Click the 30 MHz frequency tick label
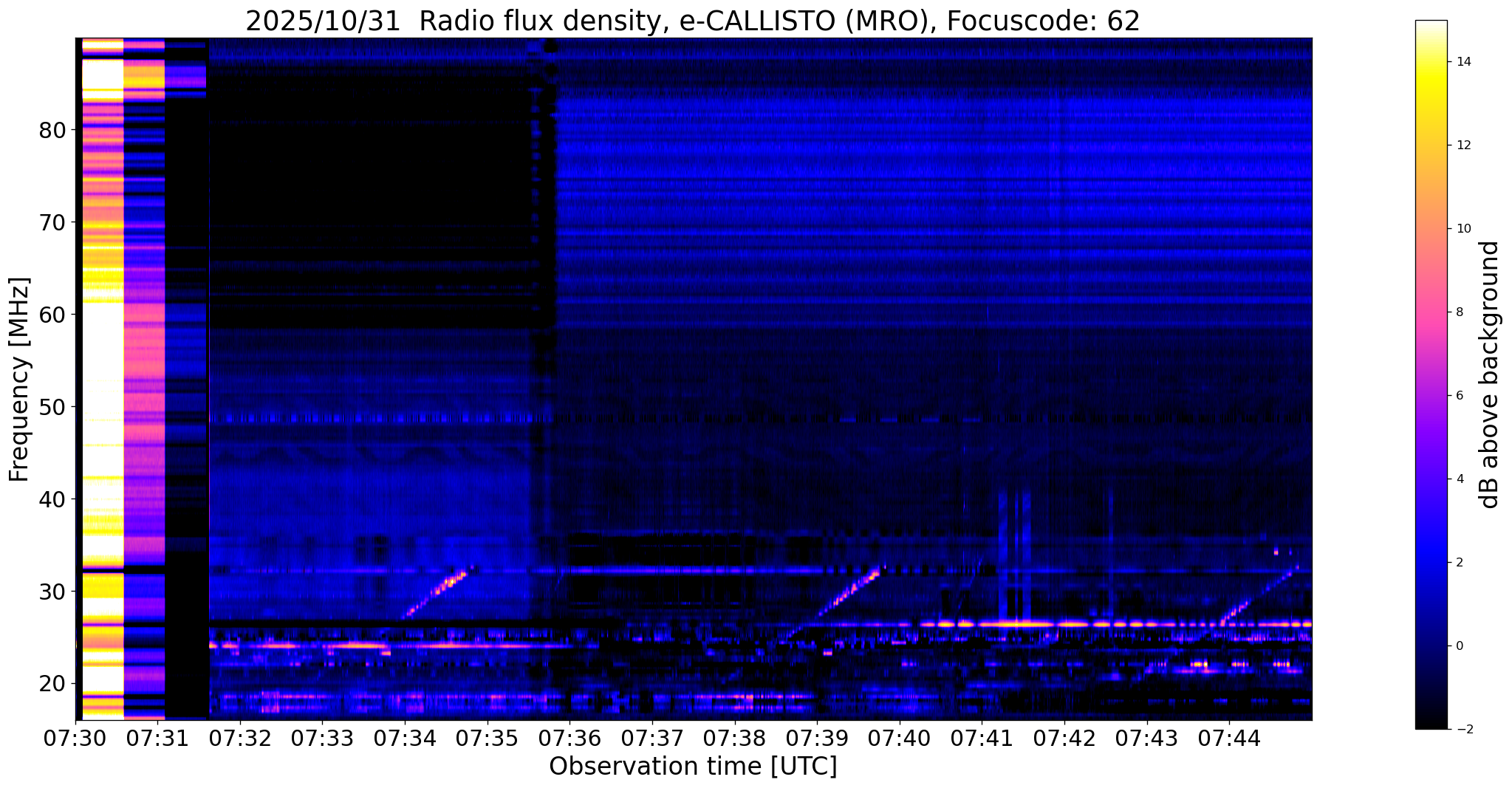The image size is (1512, 788). pyautogui.click(x=52, y=592)
